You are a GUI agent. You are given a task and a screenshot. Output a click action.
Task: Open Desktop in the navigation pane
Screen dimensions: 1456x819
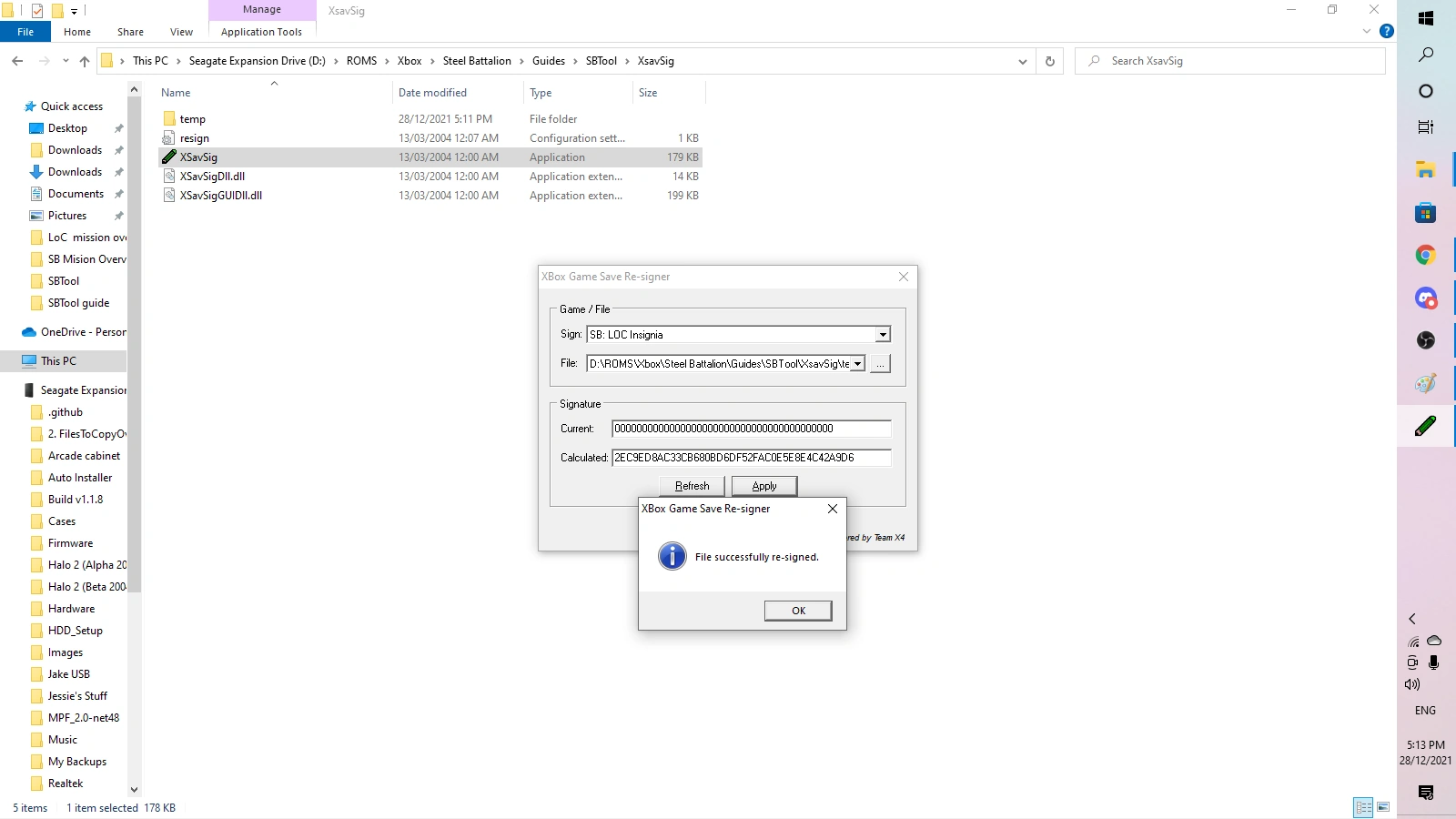point(67,128)
